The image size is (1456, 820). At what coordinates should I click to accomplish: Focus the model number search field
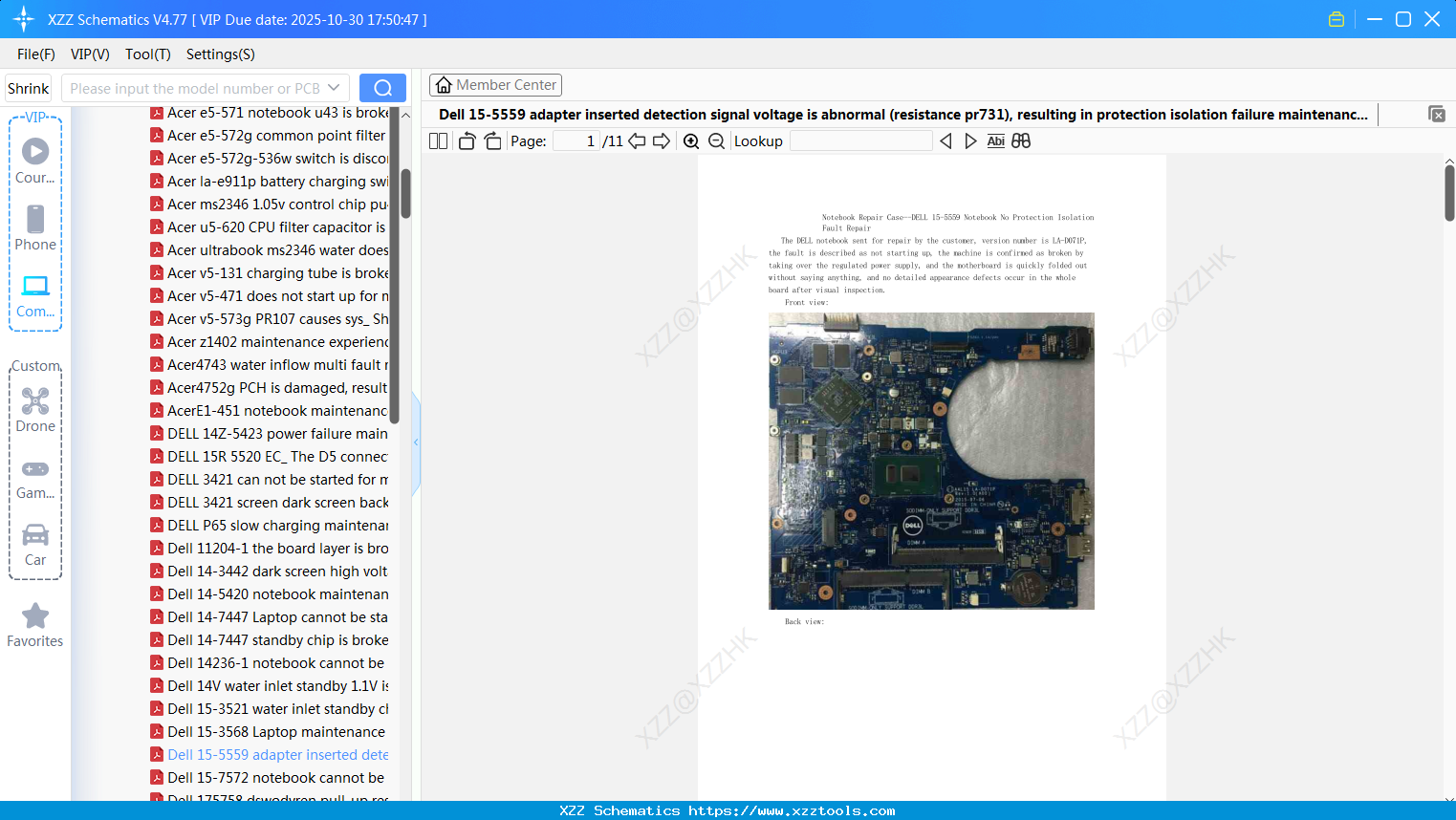(194, 88)
